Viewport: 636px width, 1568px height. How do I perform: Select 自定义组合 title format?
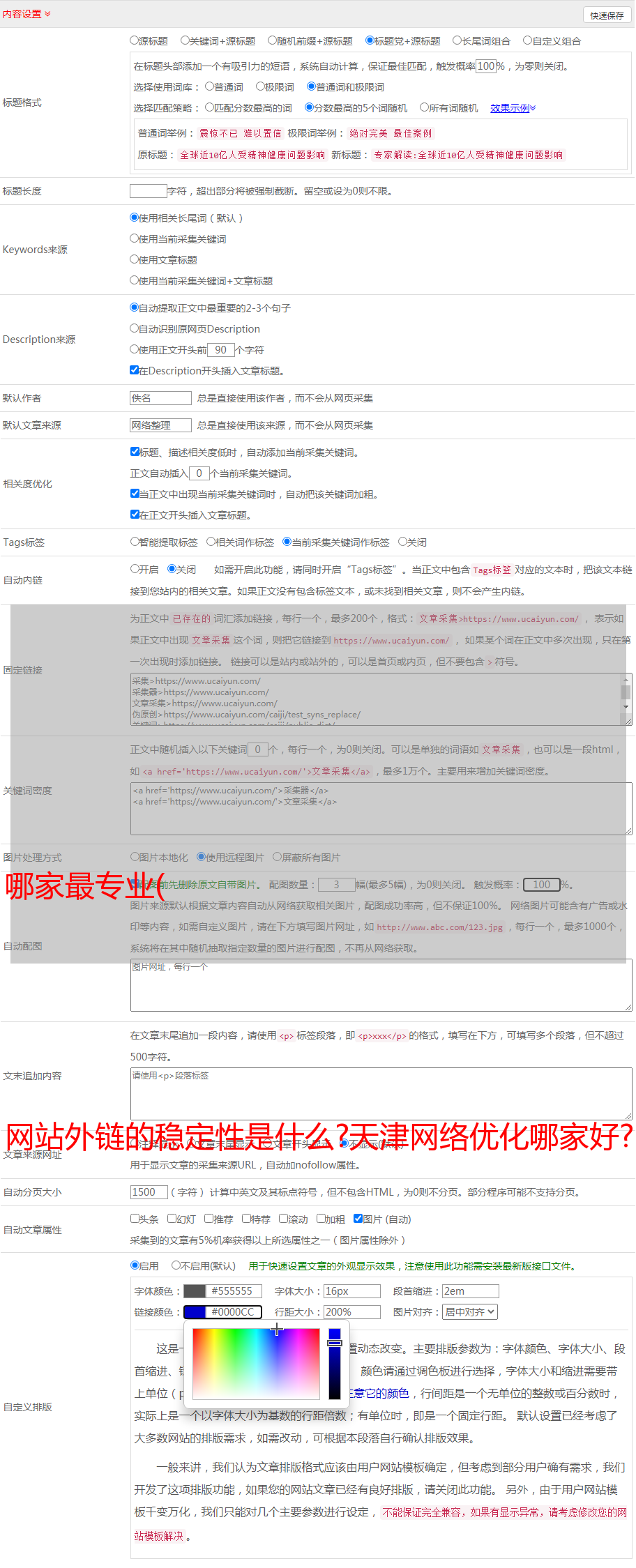(528, 40)
